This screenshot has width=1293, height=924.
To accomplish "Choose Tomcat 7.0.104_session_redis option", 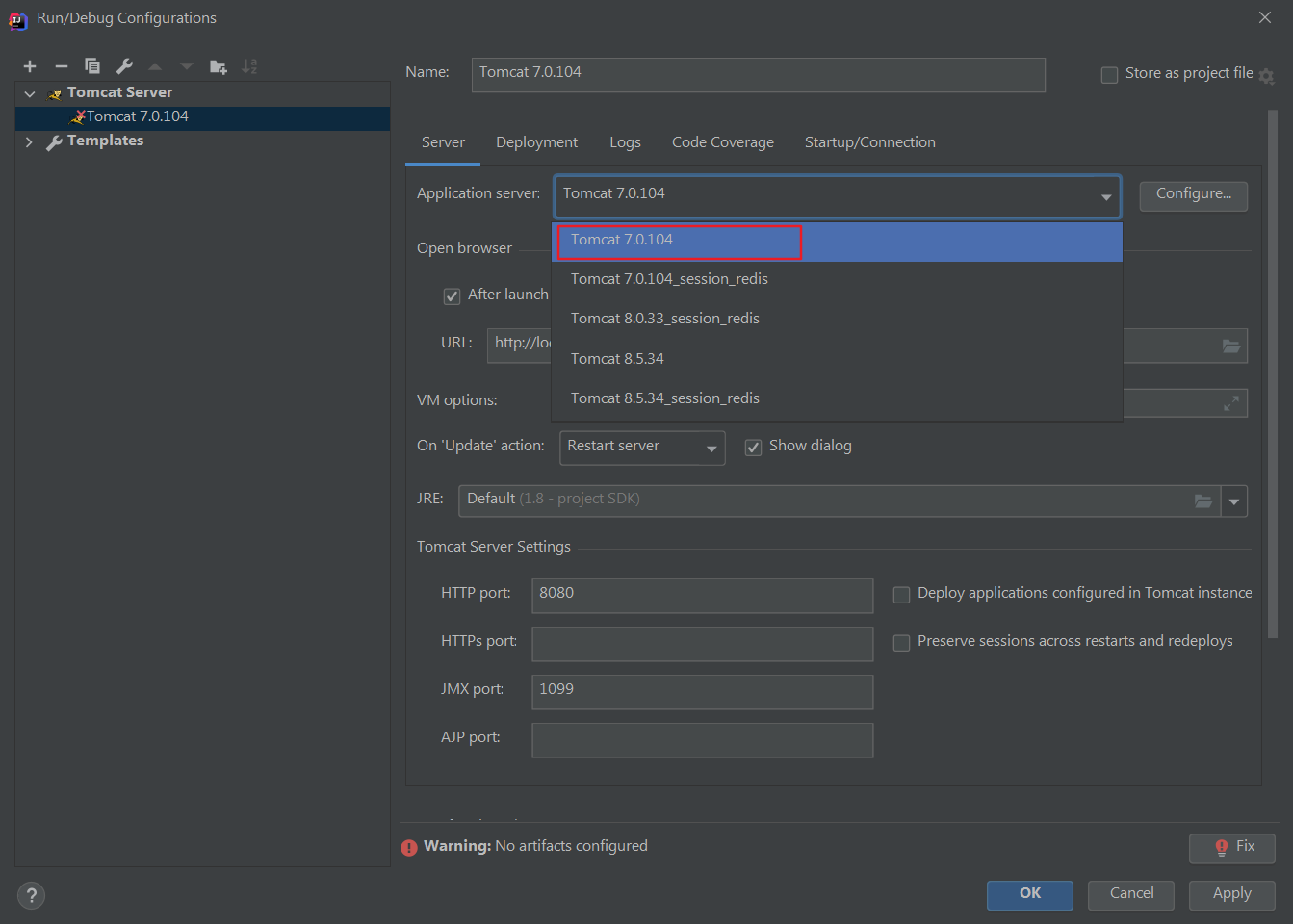I will (x=837, y=279).
